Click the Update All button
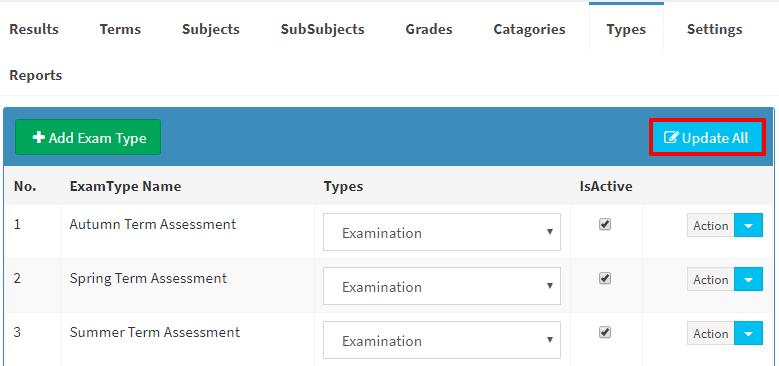 tap(707, 138)
